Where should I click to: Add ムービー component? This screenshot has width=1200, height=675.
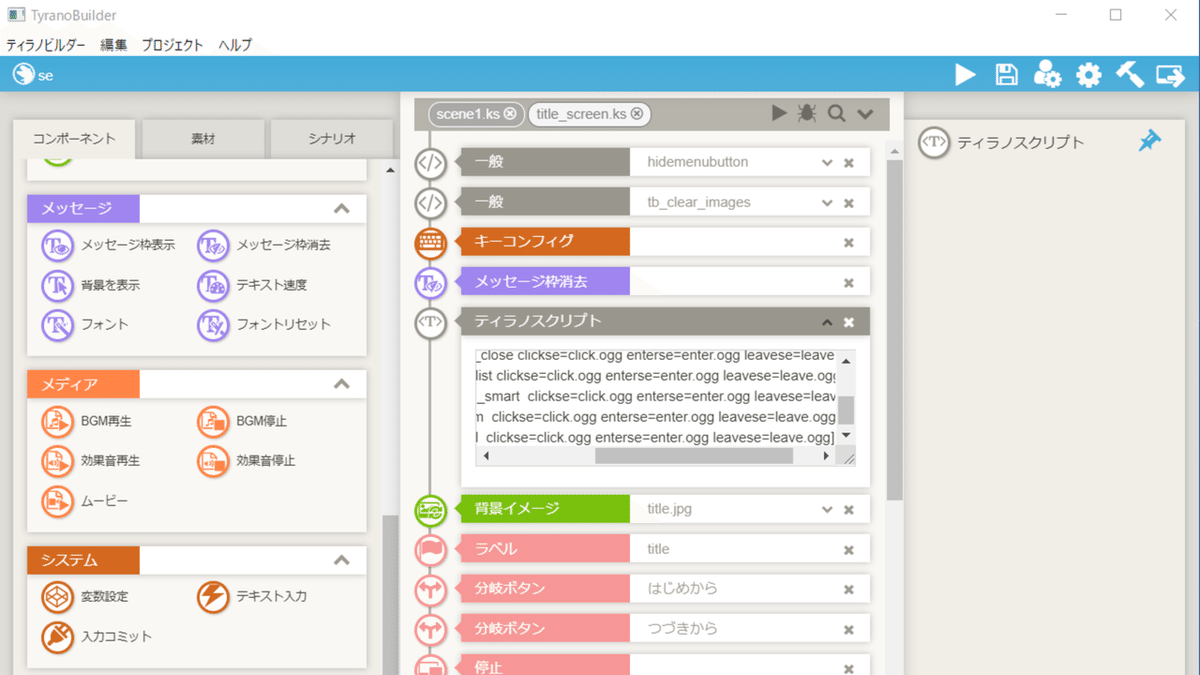point(85,501)
